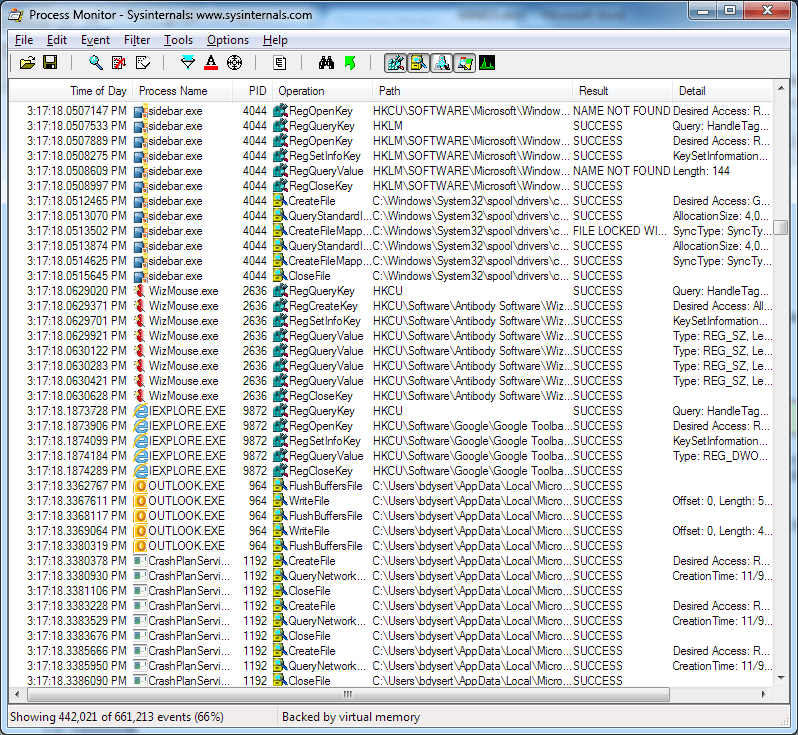
Task: Toggle Show File System Activity button
Action: coord(418,63)
